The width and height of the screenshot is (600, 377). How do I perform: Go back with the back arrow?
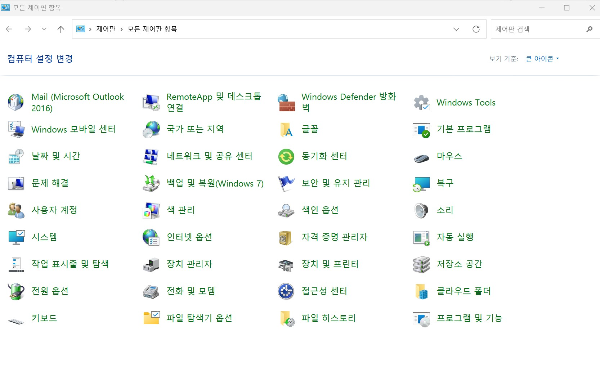pos(9,29)
